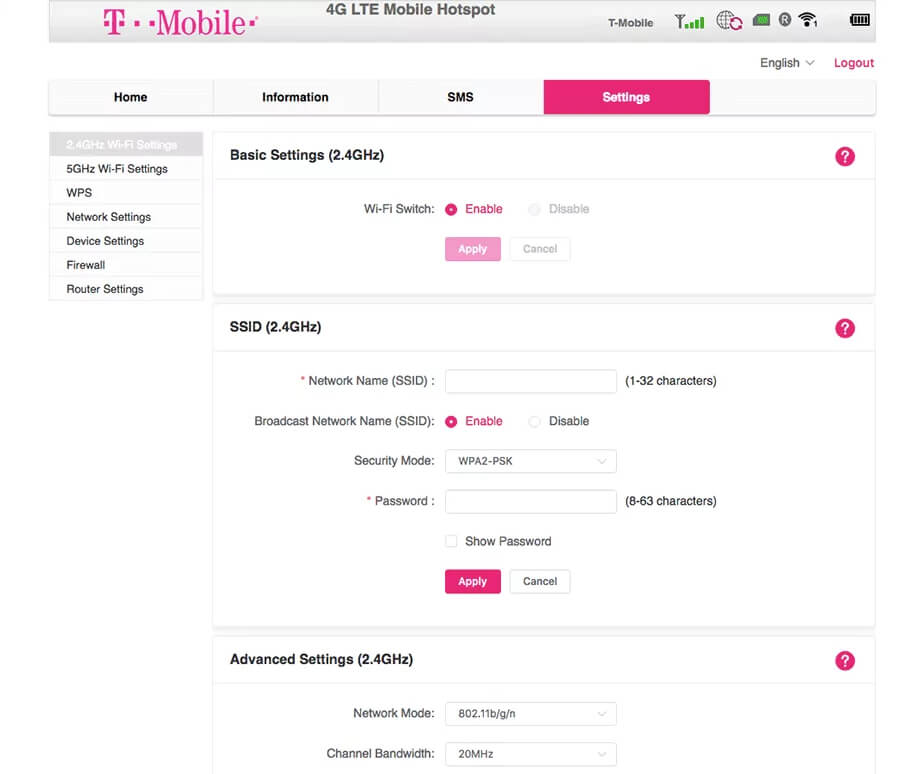Expand the Network Mode dropdown
This screenshot has height=774, width=919.
point(530,714)
